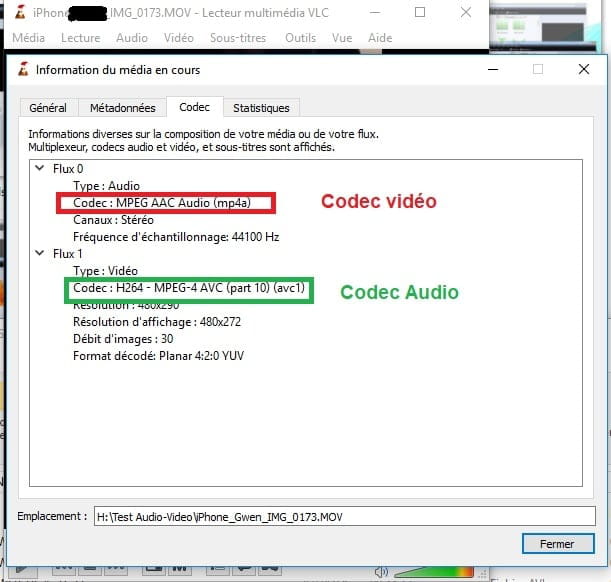611x582 pixels.
Task: Open the Outils menu
Action: tap(300, 38)
